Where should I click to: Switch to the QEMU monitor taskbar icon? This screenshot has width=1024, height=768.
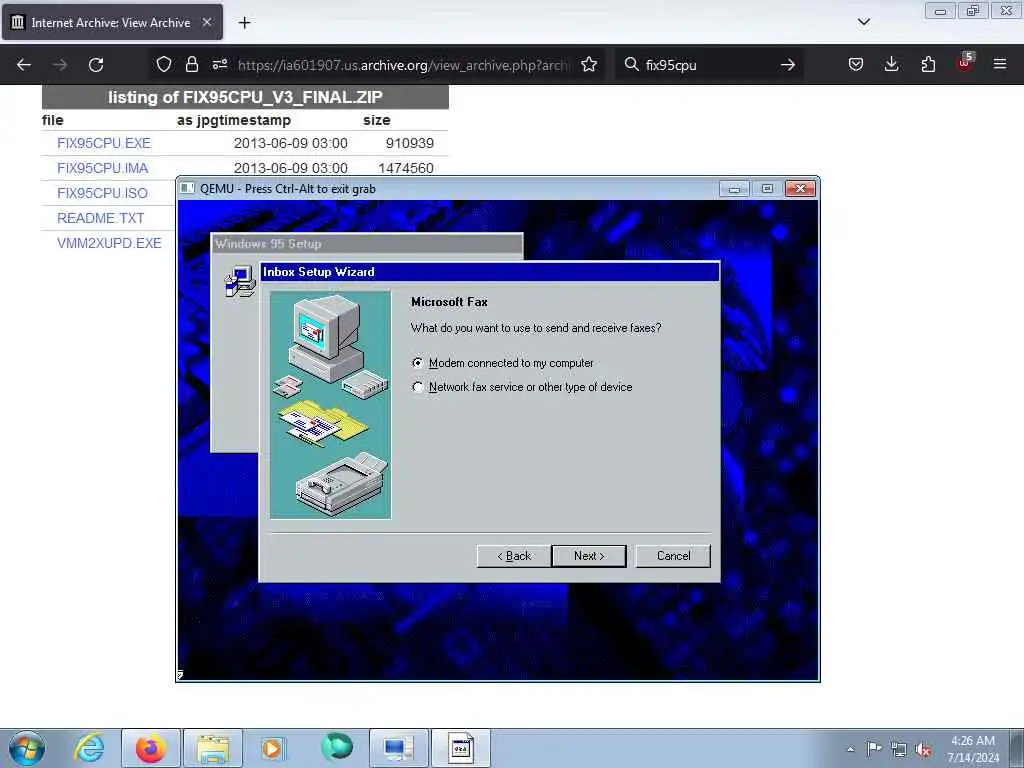point(399,748)
